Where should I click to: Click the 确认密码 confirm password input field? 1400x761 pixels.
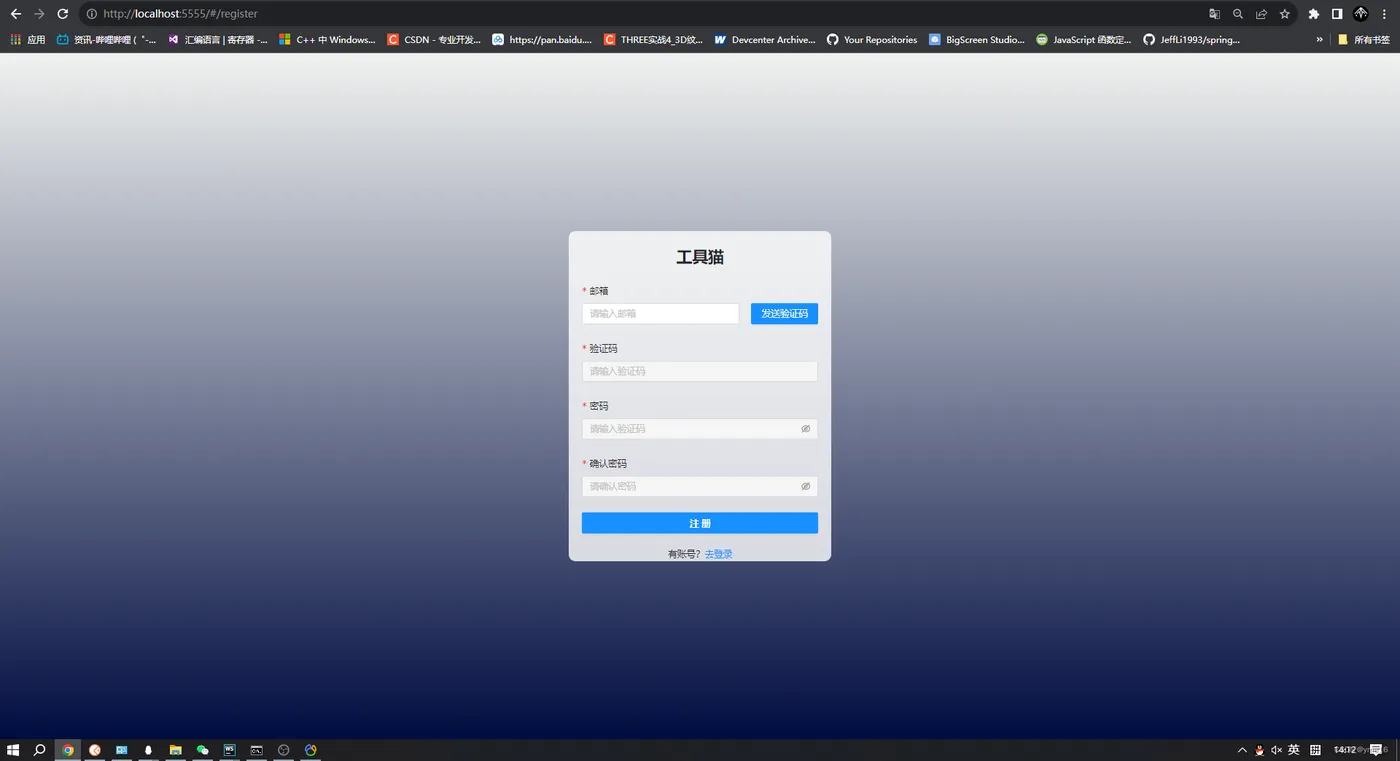pyautogui.click(x=700, y=486)
